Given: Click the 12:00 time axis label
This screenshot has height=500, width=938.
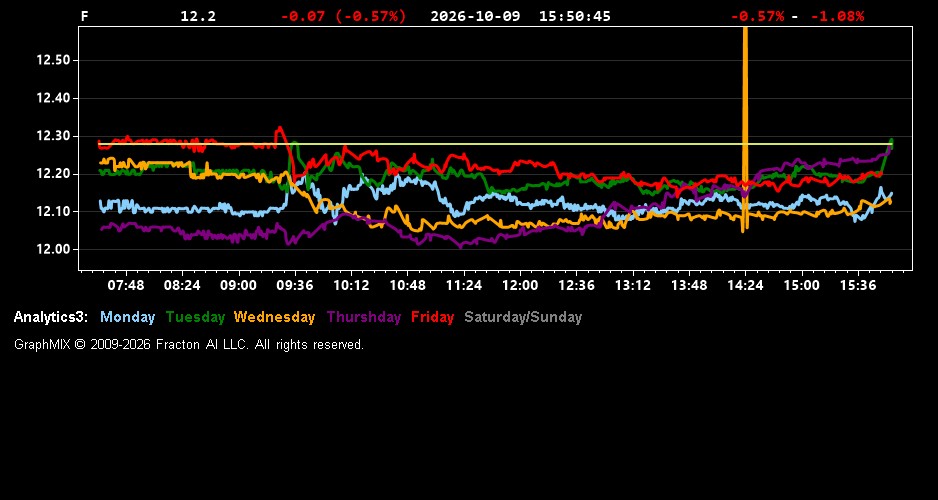Looking at the screenshot, I should [520, 286].
